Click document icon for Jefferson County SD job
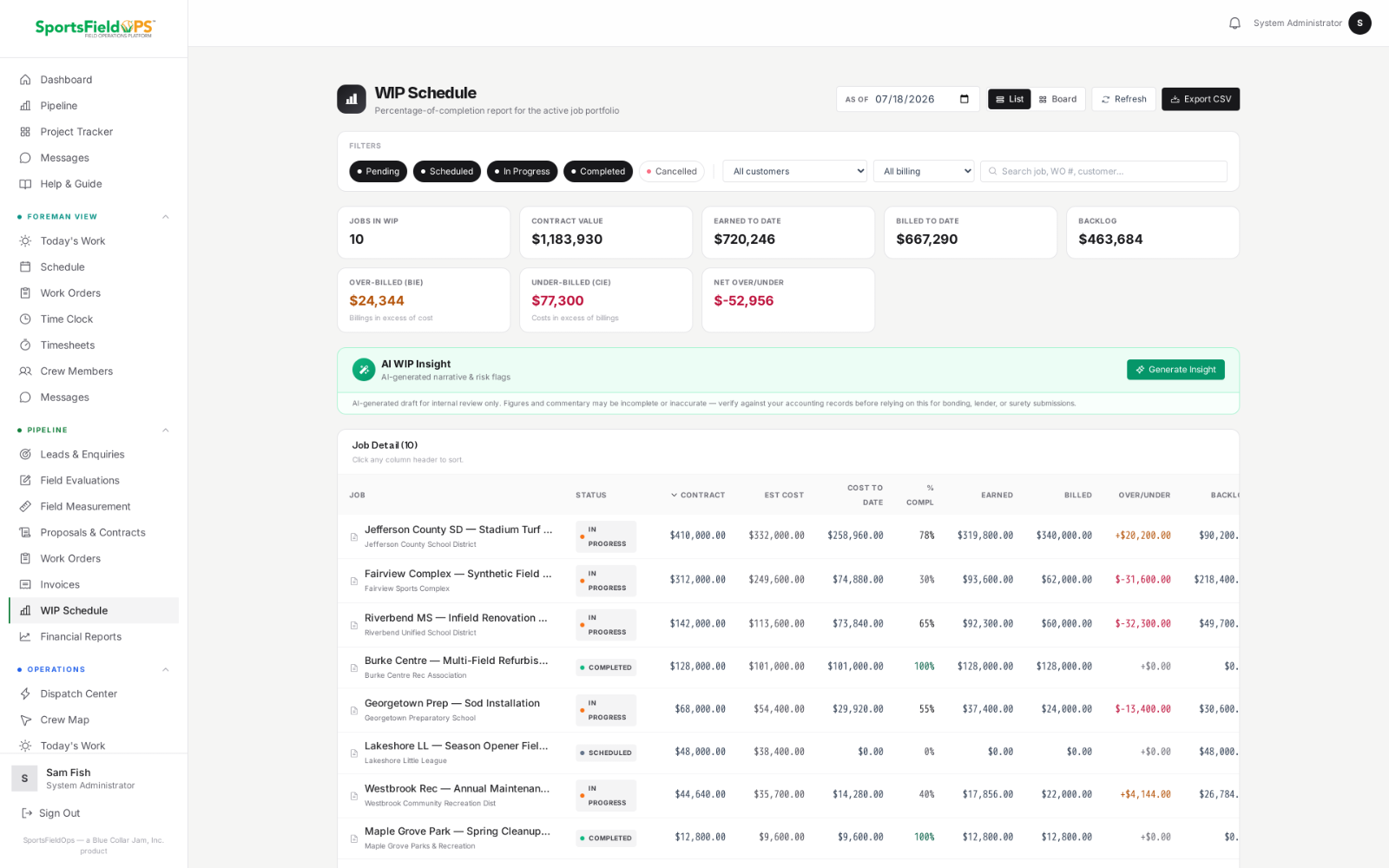1389x868 pixels. (354, 537)
